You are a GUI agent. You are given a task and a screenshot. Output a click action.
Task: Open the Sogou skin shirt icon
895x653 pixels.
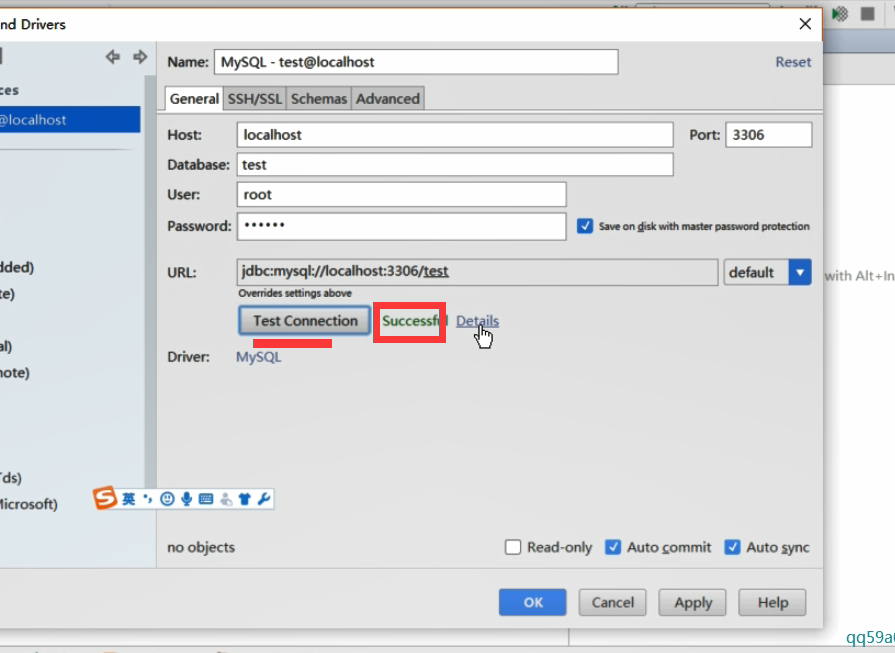coord(245,499)
